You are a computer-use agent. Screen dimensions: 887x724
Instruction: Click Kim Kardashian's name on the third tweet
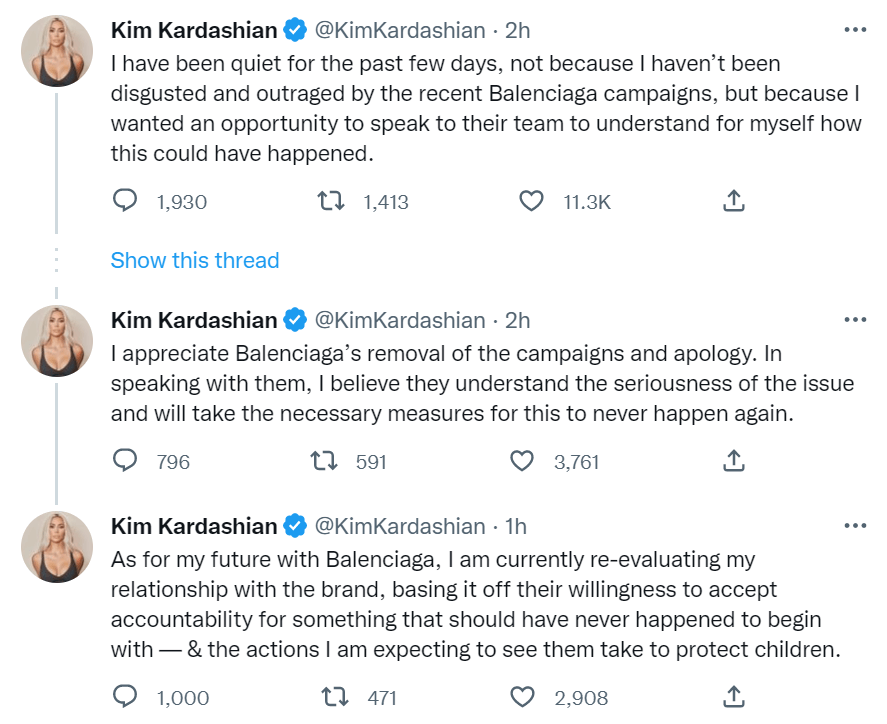[x=194, y=526]
